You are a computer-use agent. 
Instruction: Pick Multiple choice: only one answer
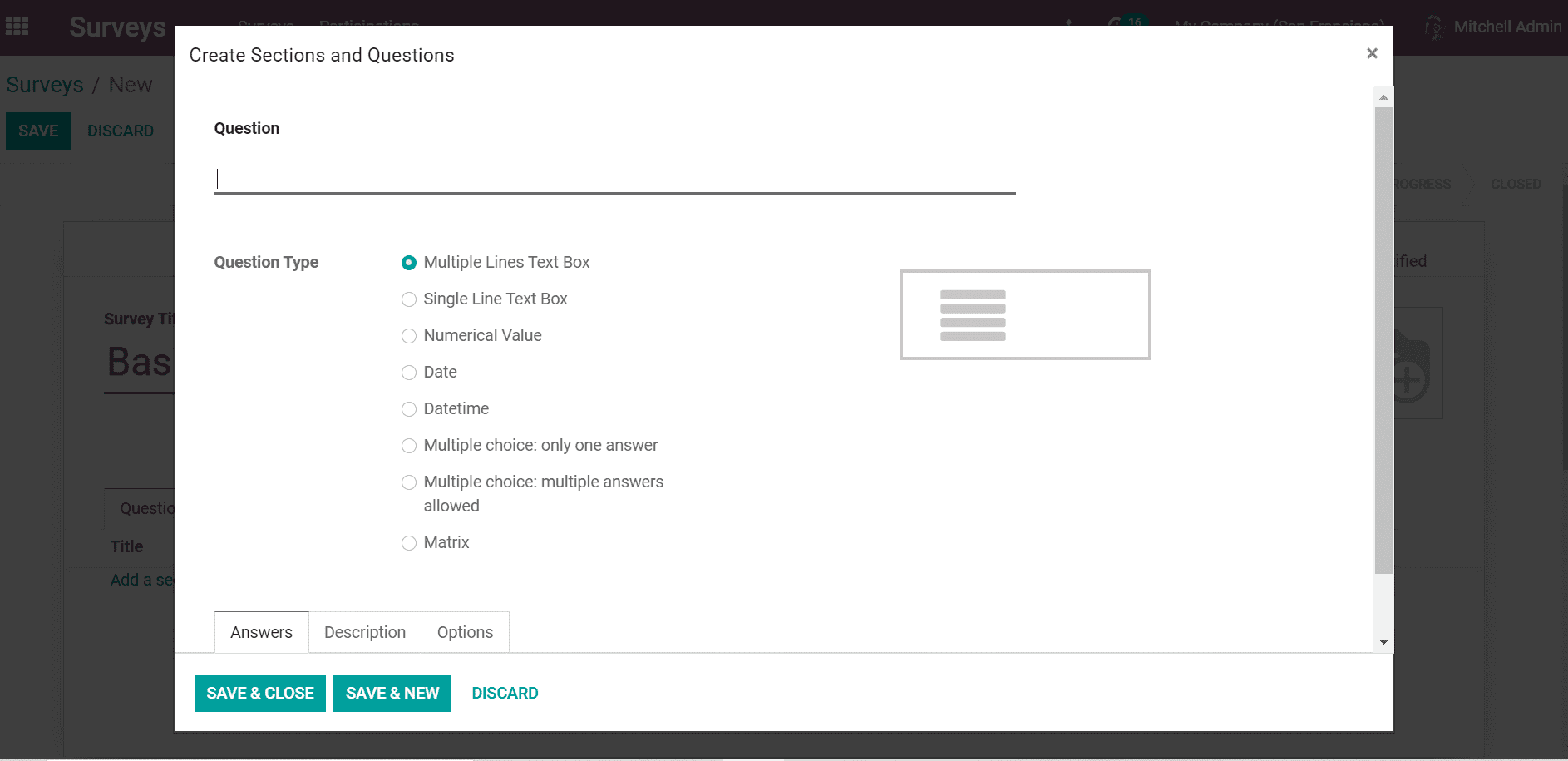click(x=409, y=446)
